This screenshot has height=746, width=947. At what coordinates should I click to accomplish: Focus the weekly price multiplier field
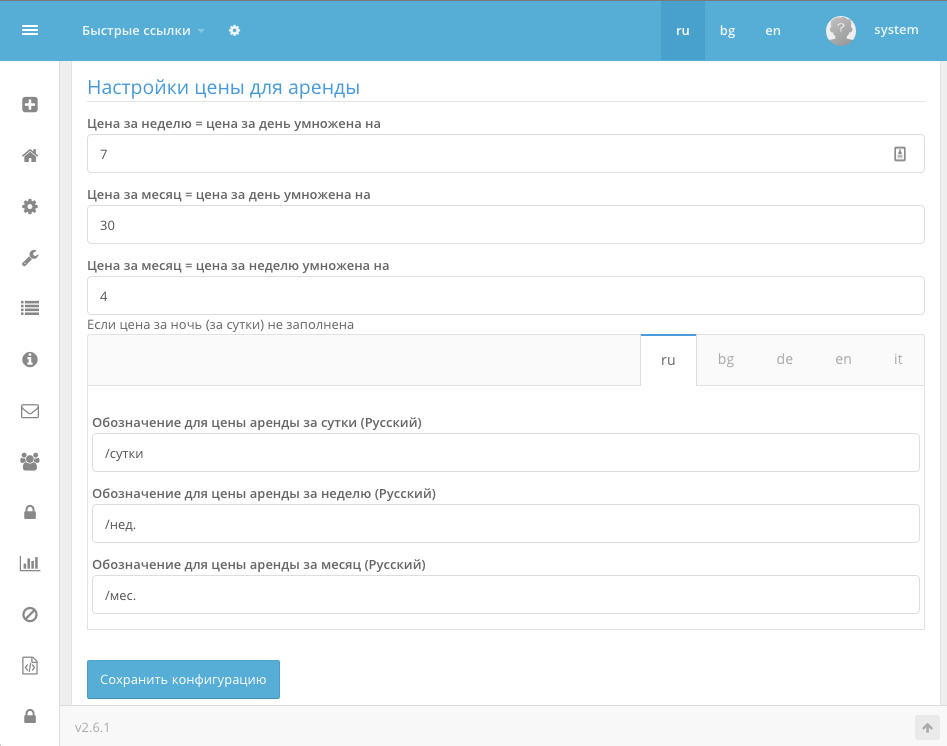click(506, 154)
